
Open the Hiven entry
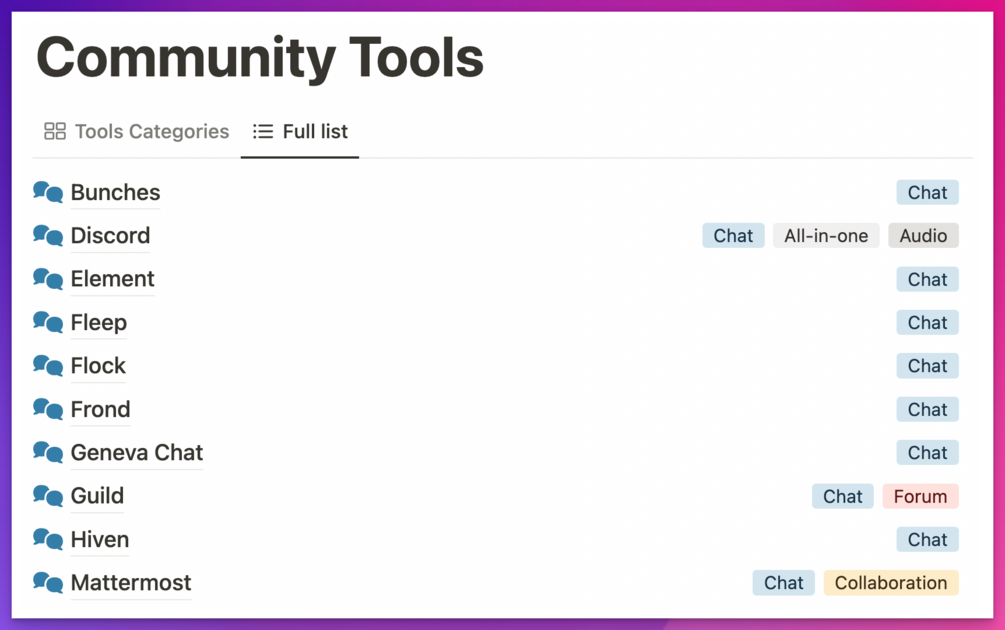[100, 539]
